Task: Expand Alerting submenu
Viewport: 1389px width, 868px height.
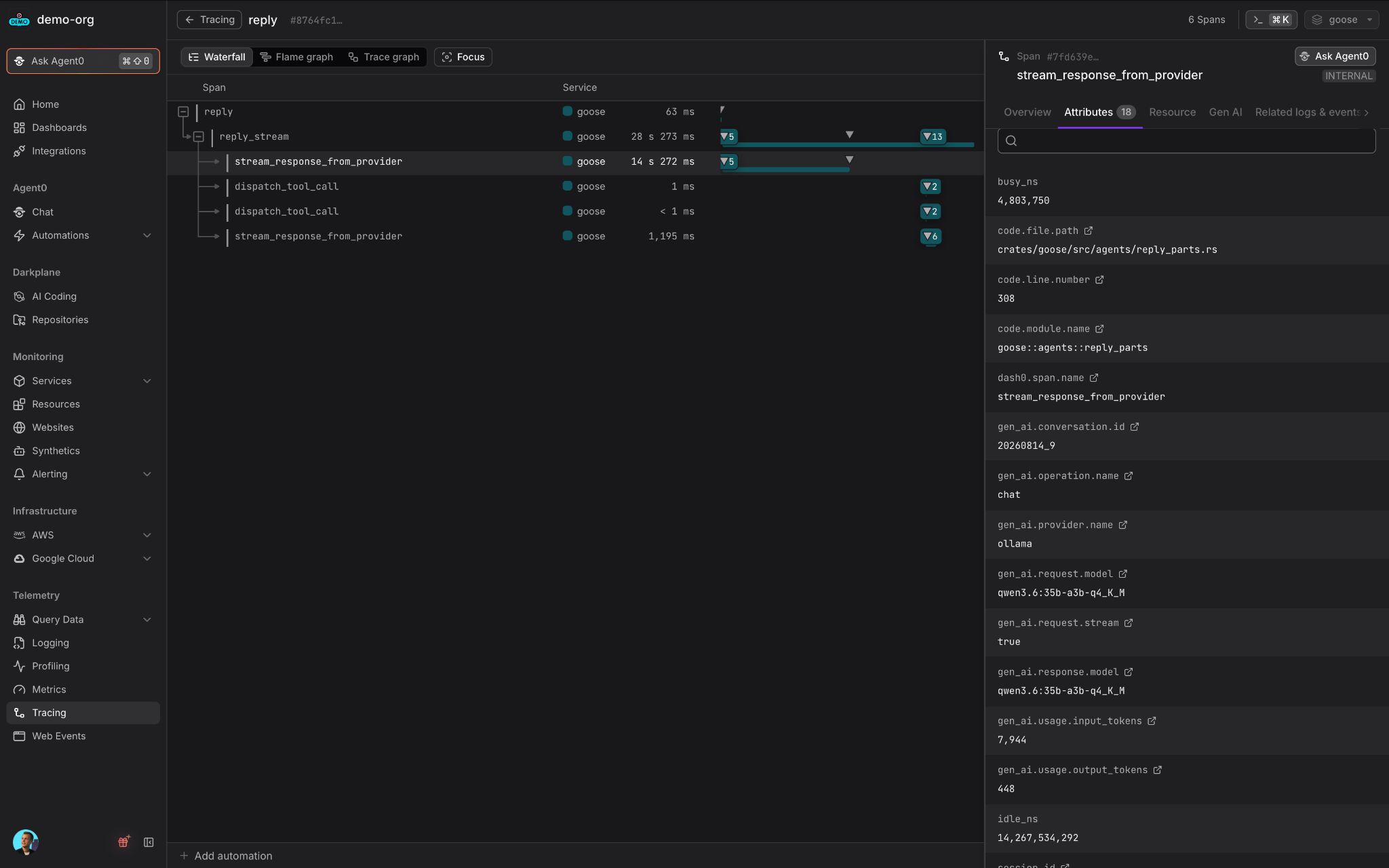Action: pyautogui.click(x=147, y=474)
